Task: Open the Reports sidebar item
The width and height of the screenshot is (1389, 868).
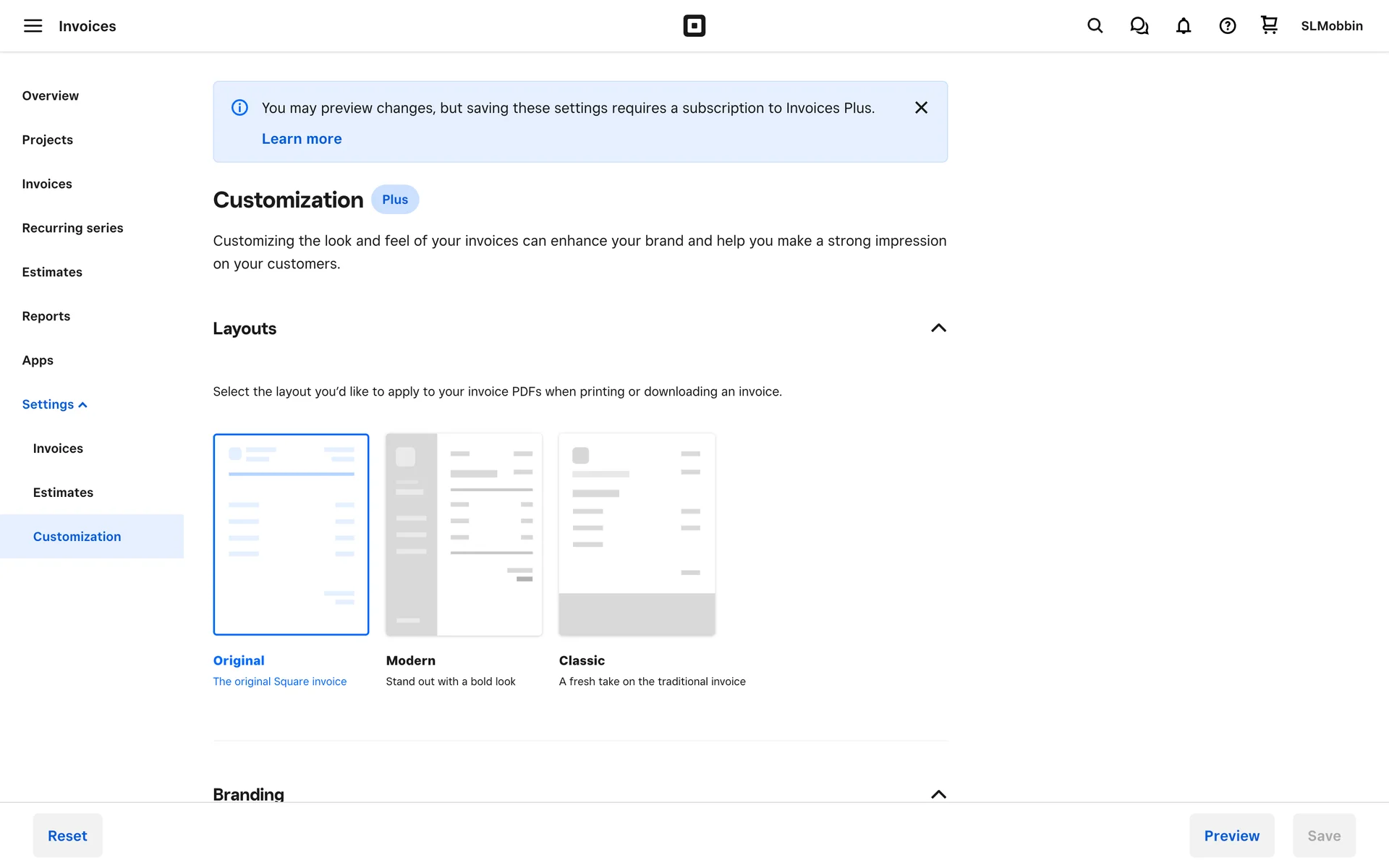Action: pos(46,316)
